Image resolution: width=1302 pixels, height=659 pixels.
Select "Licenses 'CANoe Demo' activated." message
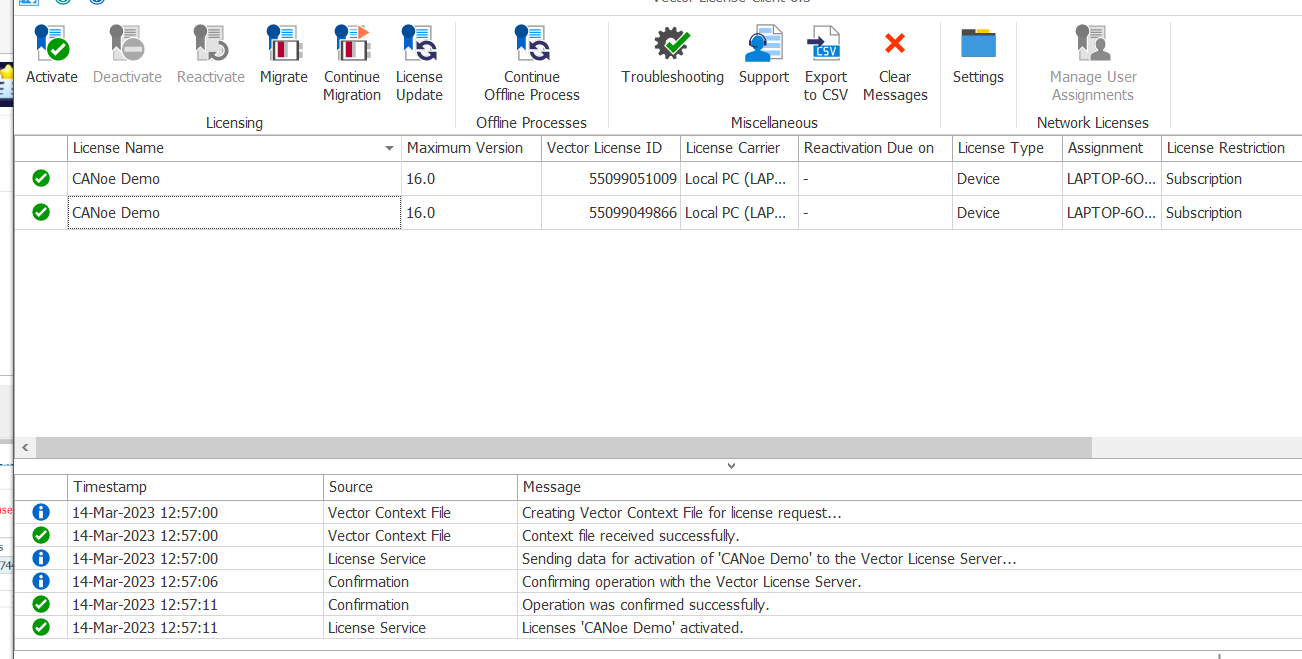point(633,628)
